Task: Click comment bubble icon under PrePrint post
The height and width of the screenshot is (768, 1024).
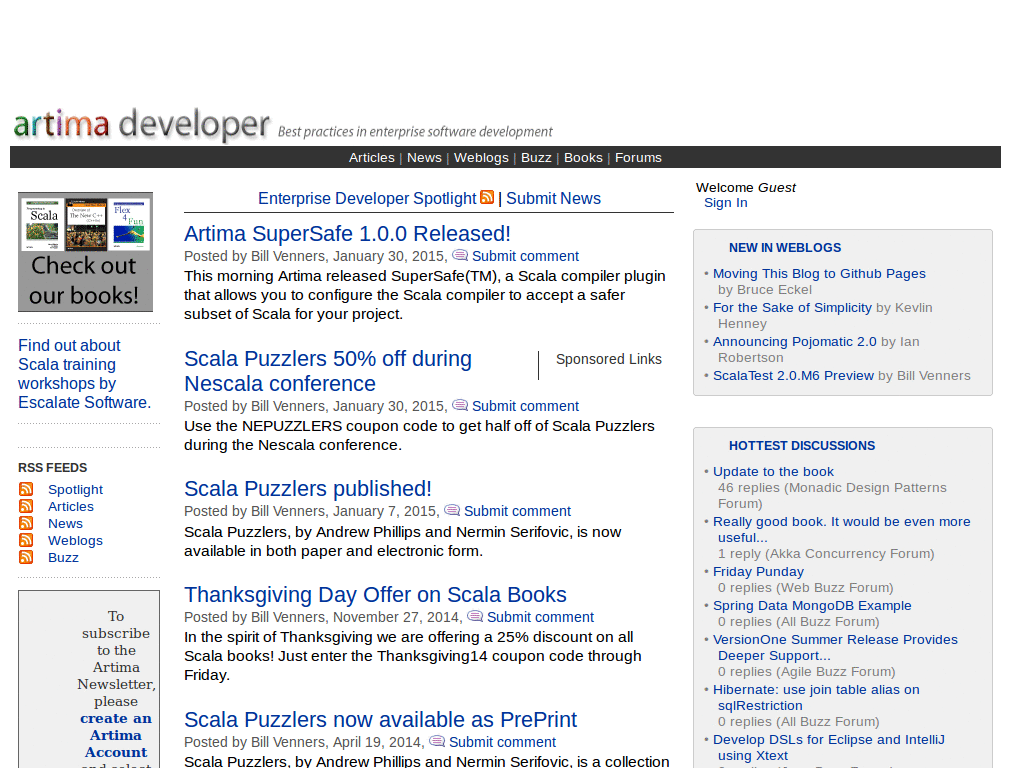Action: 437,741
